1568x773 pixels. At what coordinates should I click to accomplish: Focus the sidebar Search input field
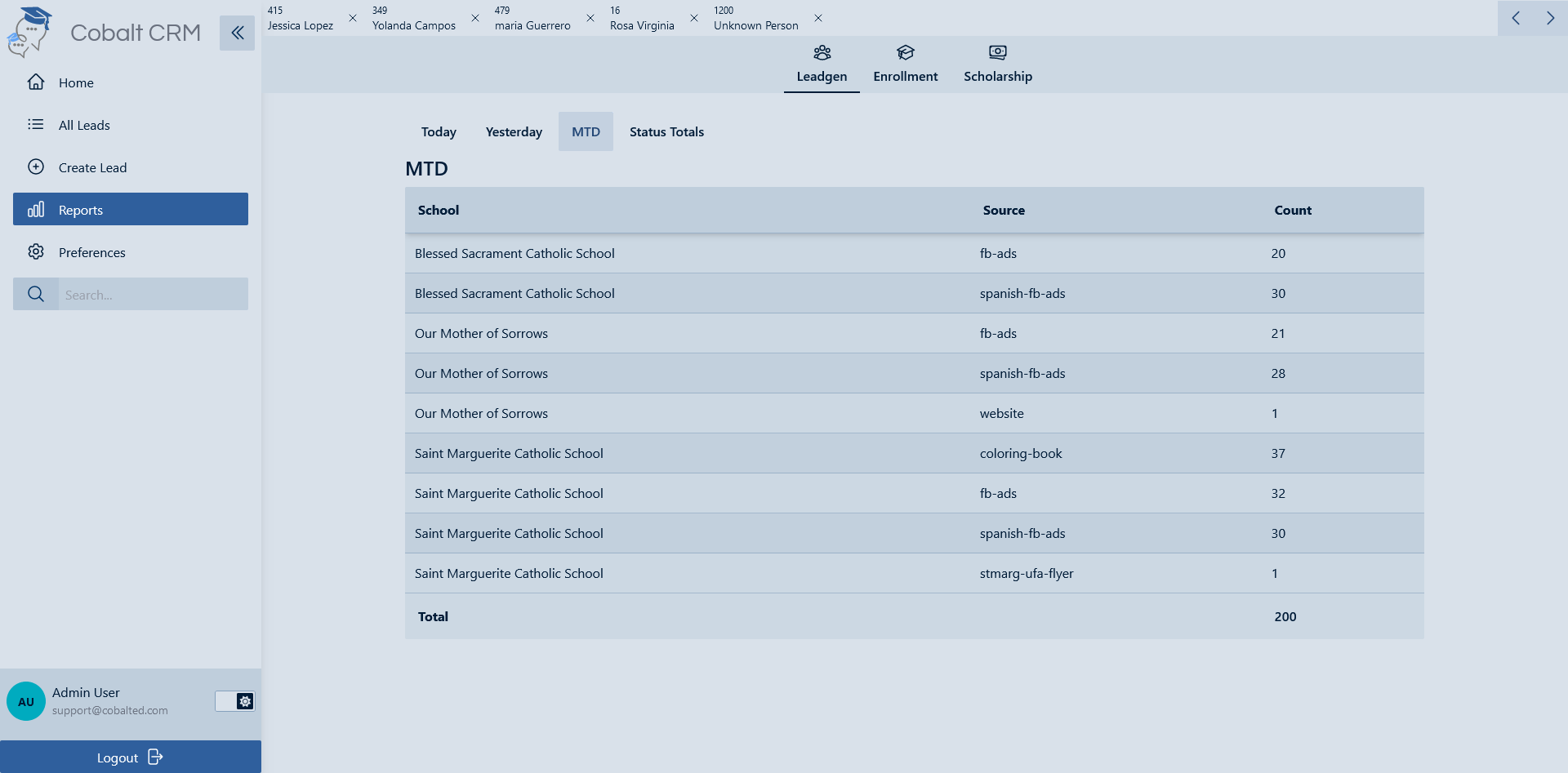point(153,295)
